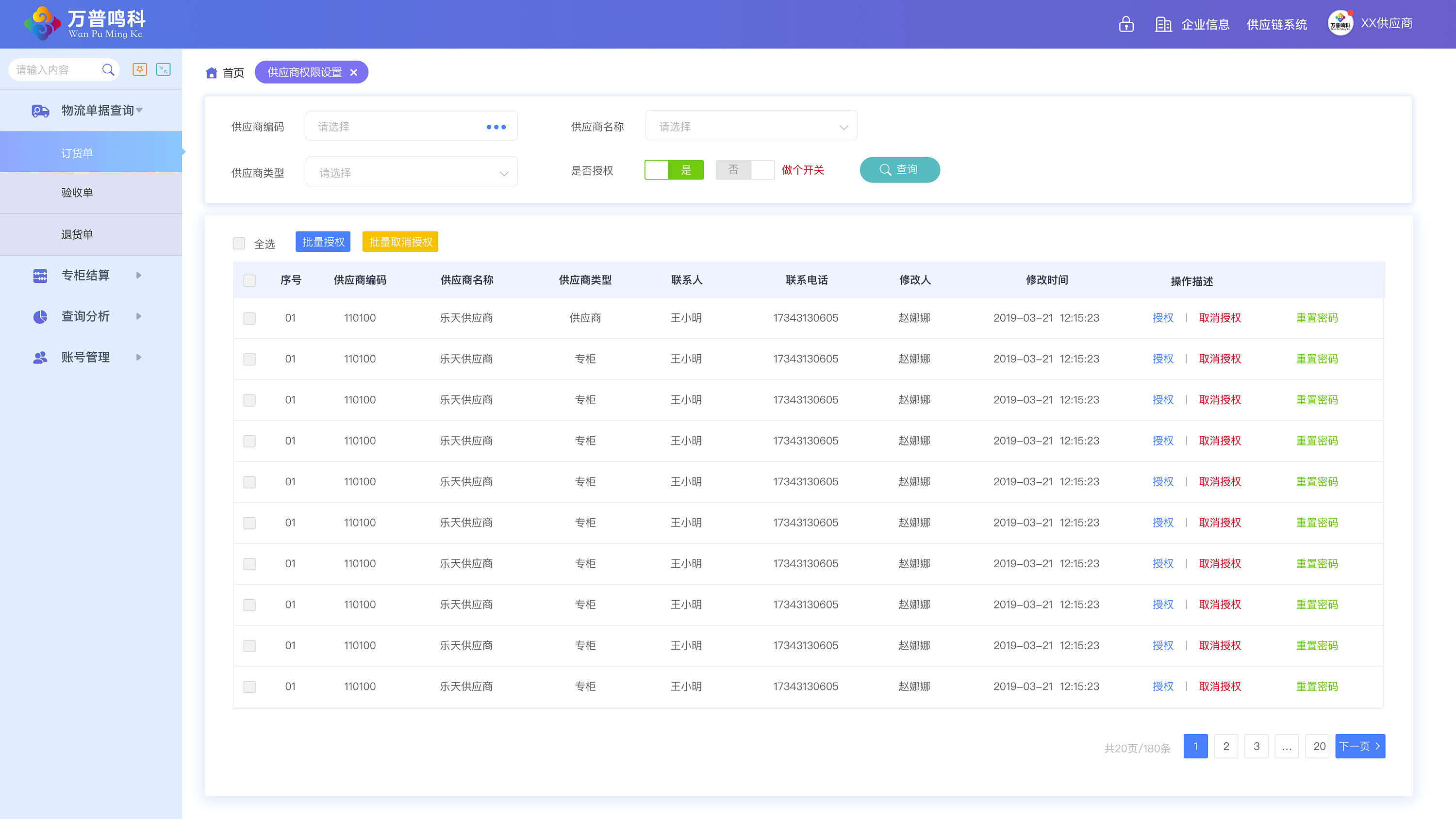The width and height of the screenshot is (1456, 819).
Task: Open the 供应商名称 dropdown
Action: point(751,126)
